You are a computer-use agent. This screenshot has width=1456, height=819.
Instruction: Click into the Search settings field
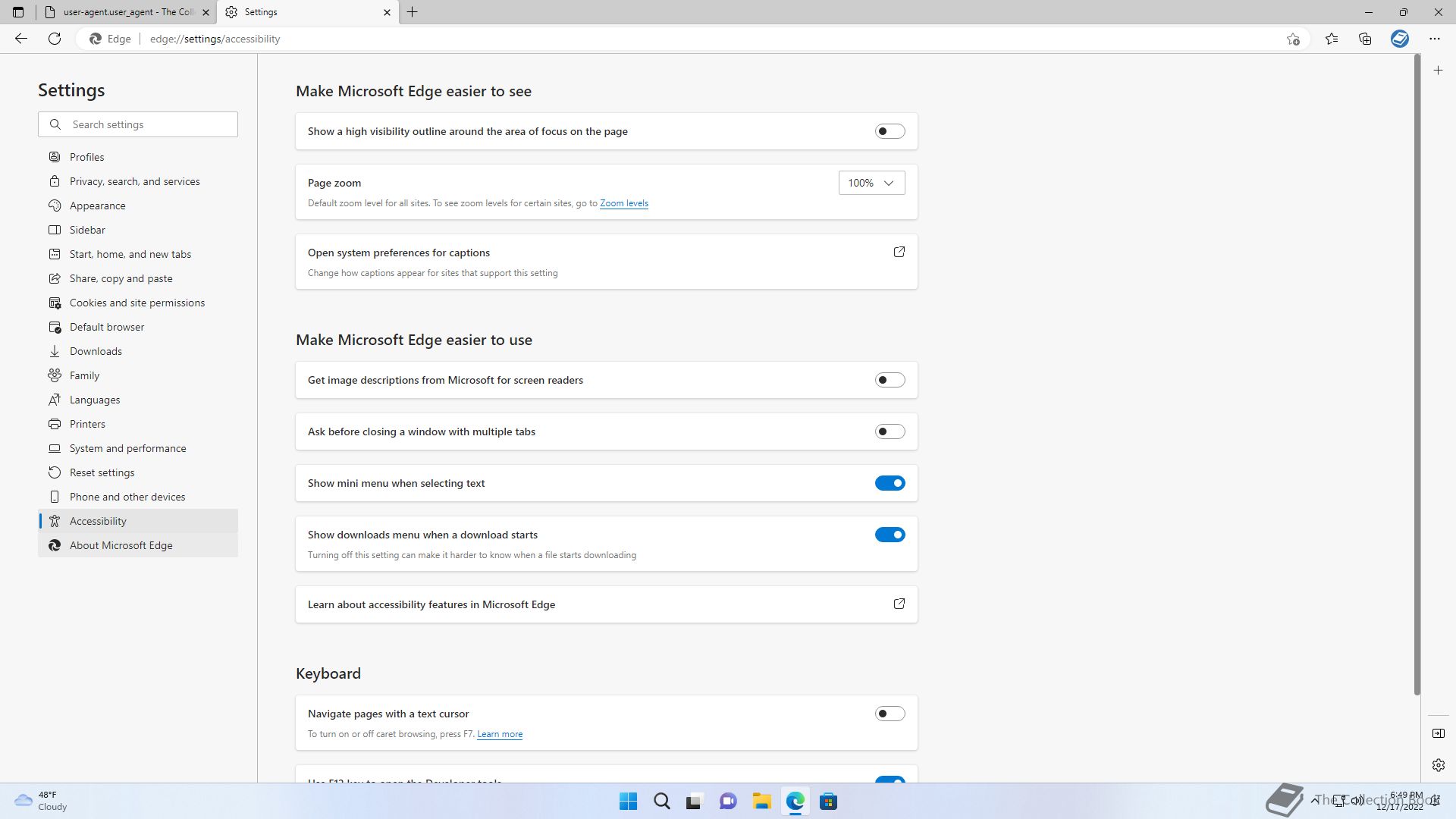pos(138,124)
